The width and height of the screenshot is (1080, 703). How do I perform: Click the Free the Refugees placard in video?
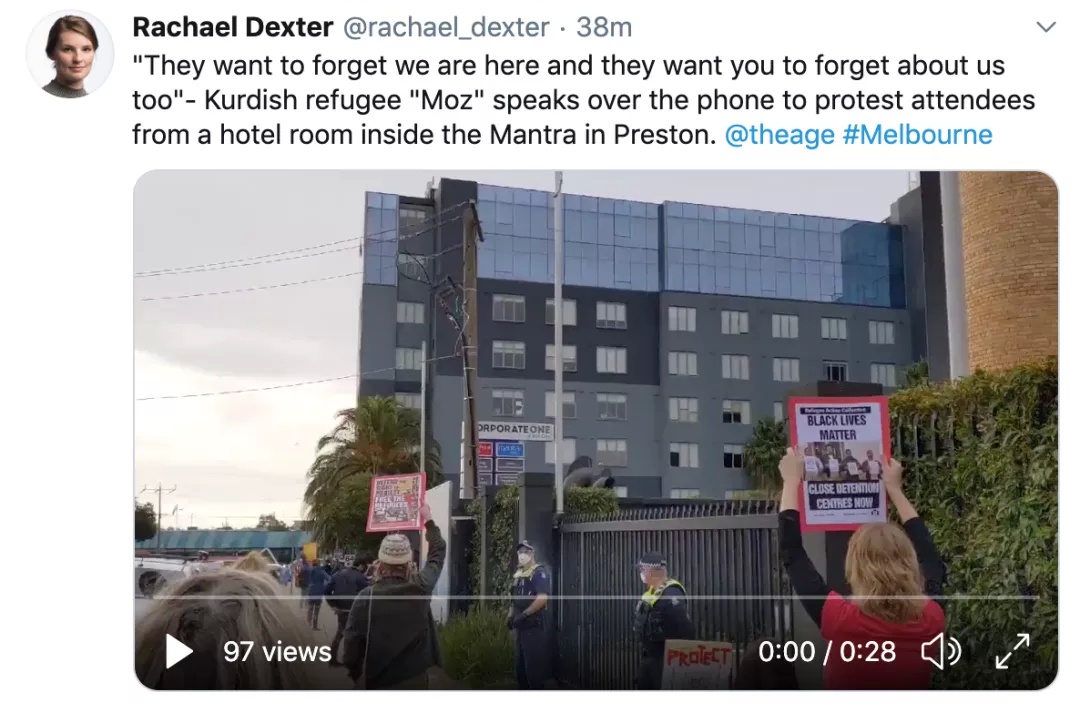(x=395, y=502)
